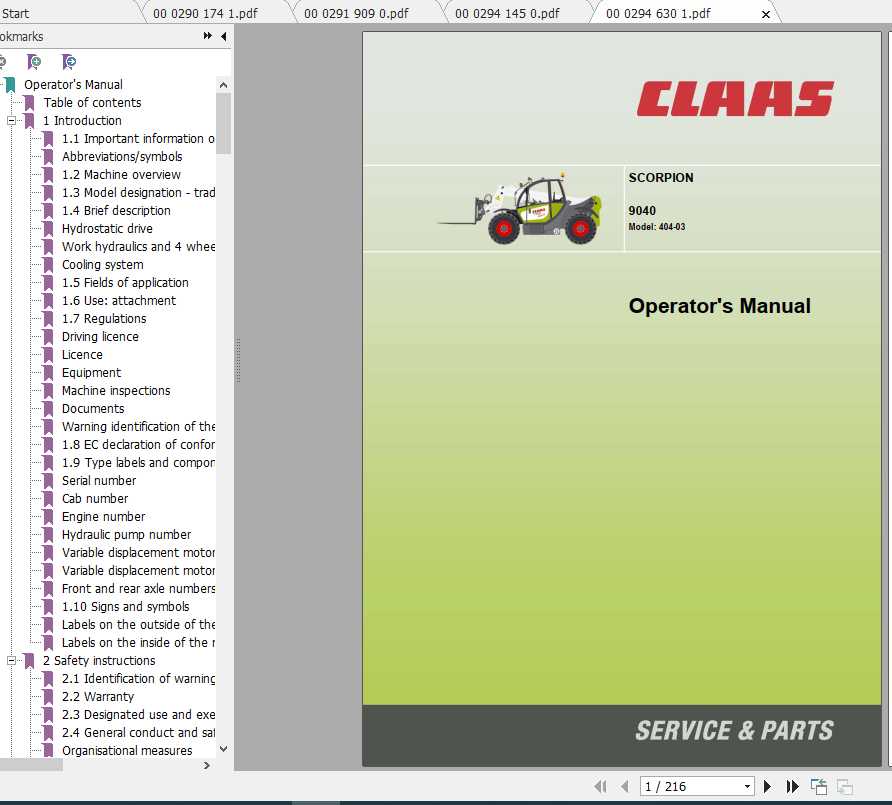
Task: Click the delete bookmark icon
Action: coord(4,62)
